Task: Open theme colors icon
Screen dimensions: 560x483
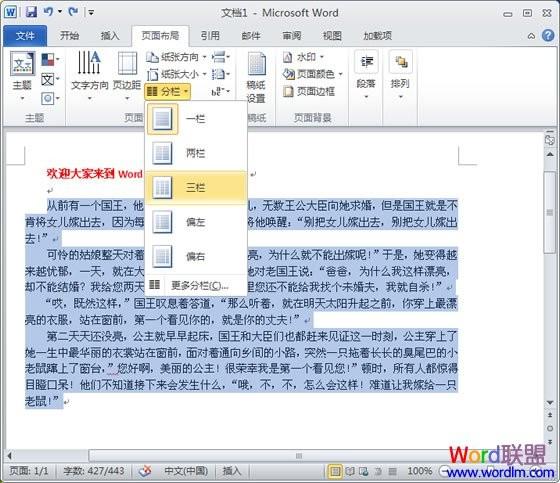Action: [50, 59]
